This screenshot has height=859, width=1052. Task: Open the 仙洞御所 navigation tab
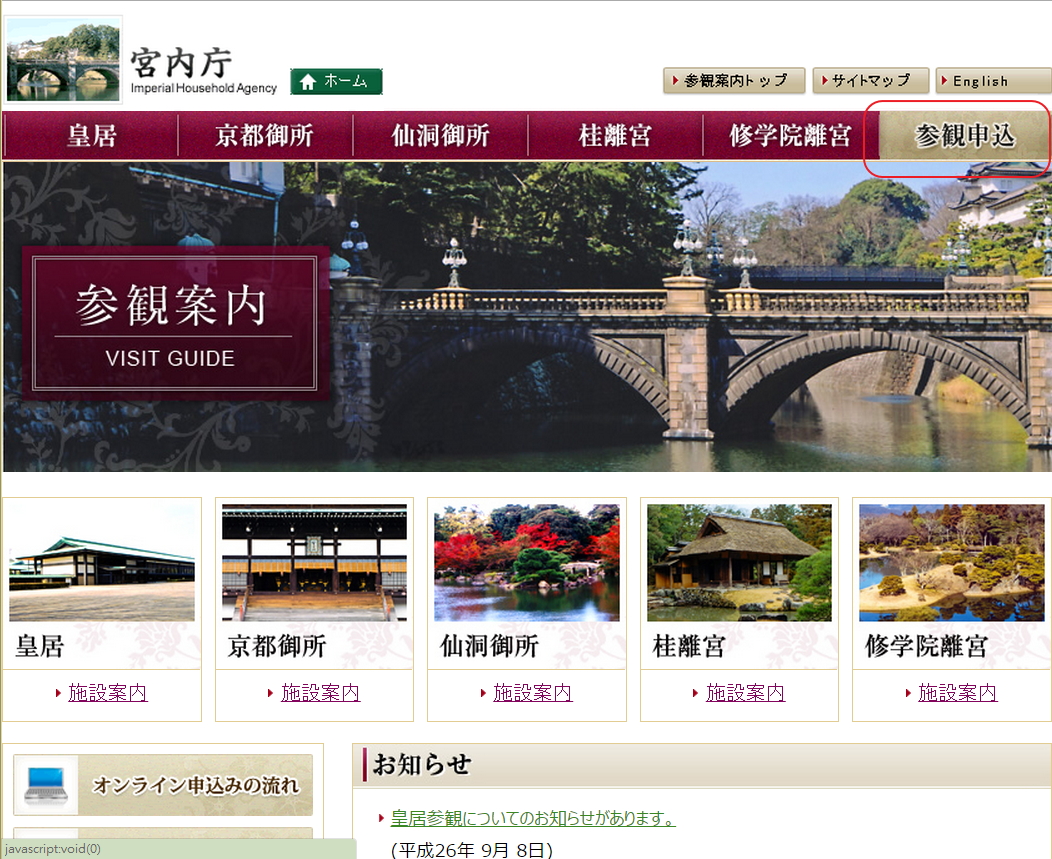click(440, 136)
